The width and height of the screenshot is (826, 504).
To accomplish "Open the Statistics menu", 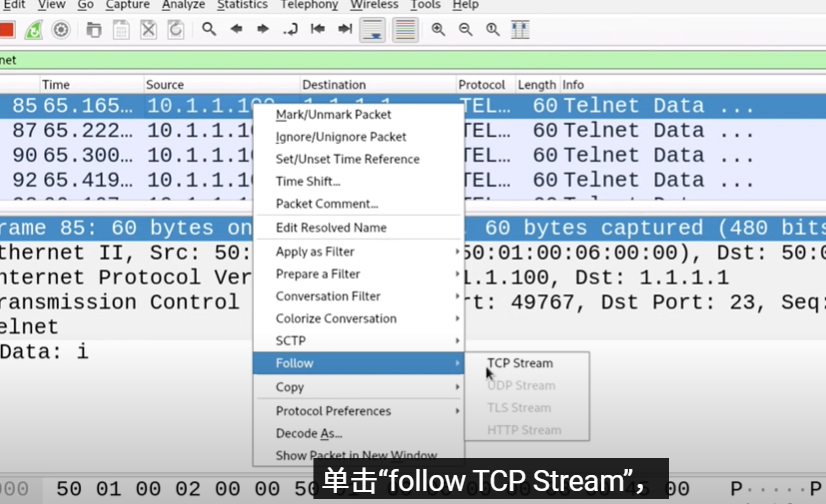I will click(242, 5).
